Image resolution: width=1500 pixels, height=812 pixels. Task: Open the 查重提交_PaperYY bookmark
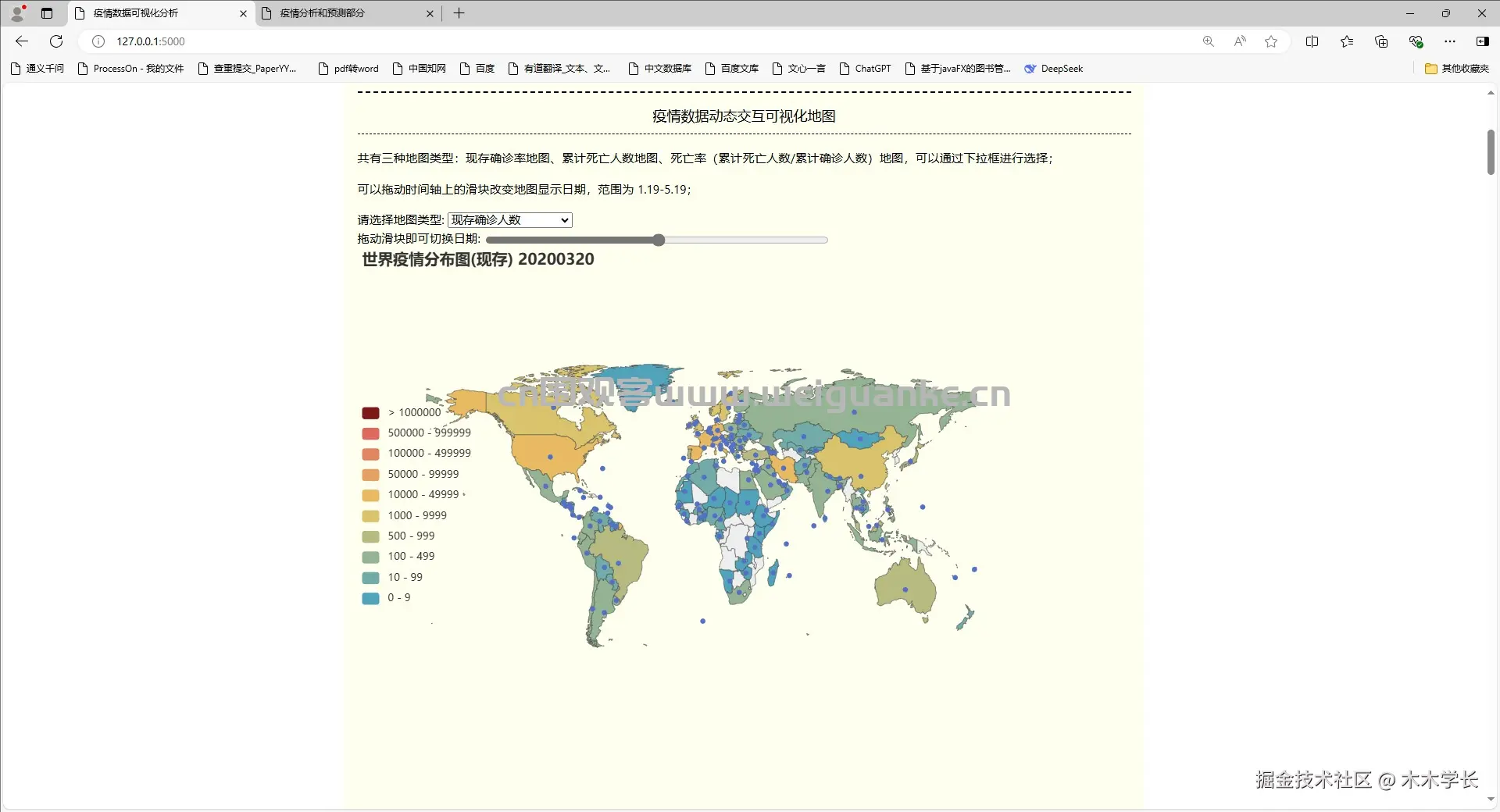tap(248, 69)
